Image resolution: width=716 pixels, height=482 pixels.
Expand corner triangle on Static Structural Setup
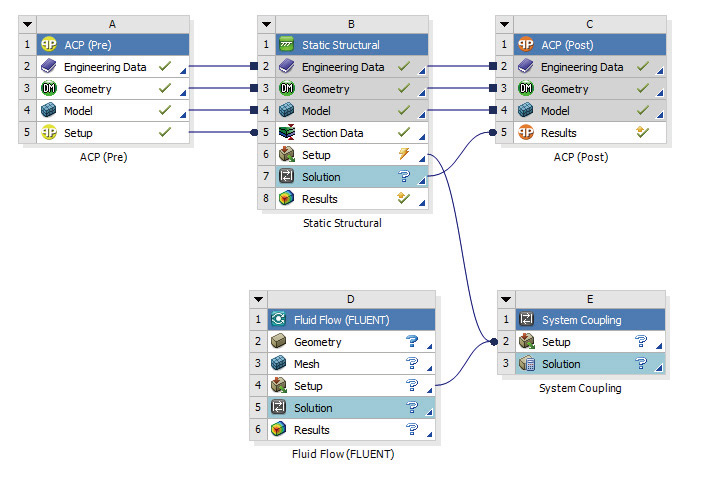(422, 159)
